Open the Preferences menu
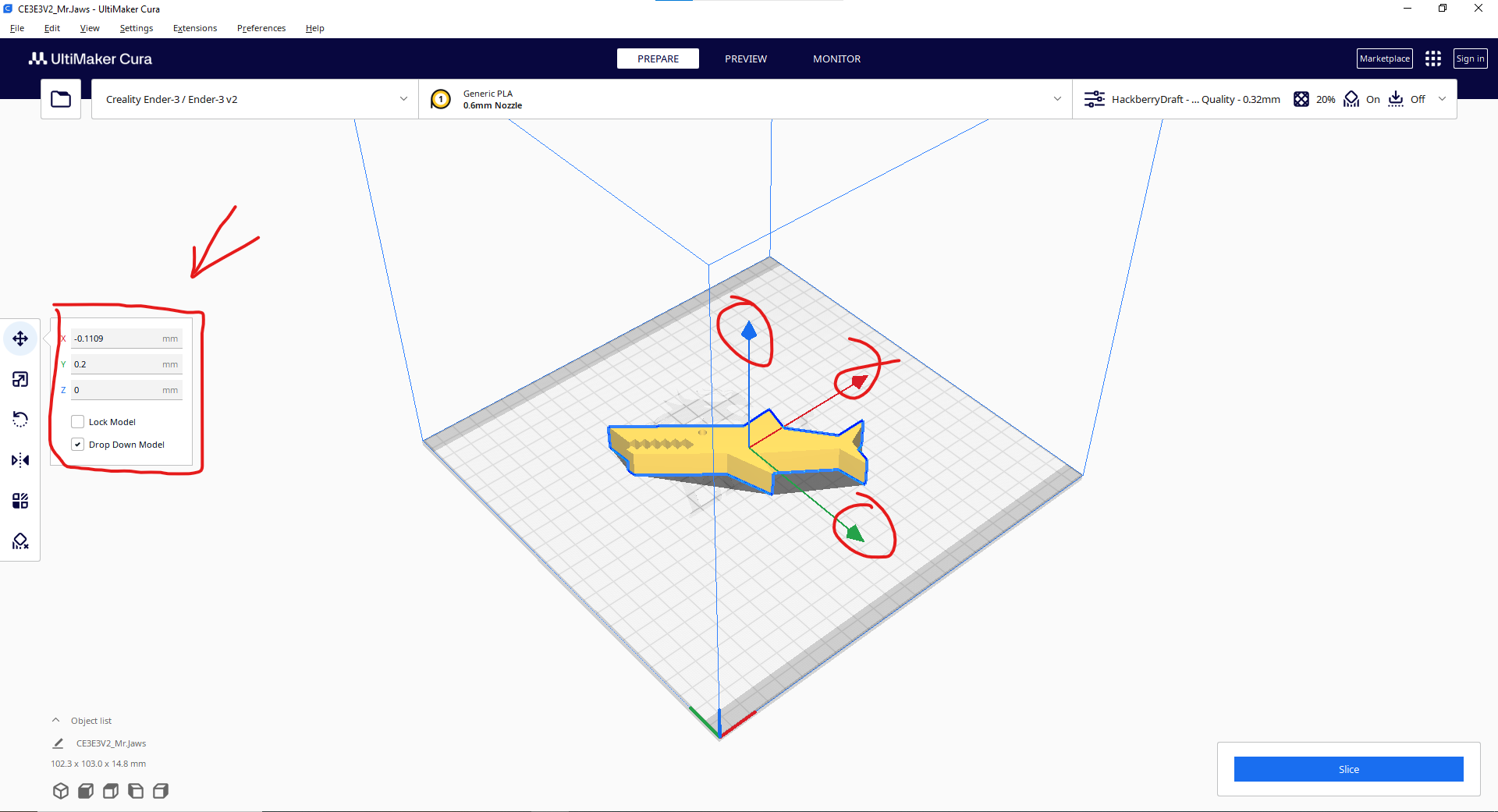1498x812 pixels. click(261, 28)
